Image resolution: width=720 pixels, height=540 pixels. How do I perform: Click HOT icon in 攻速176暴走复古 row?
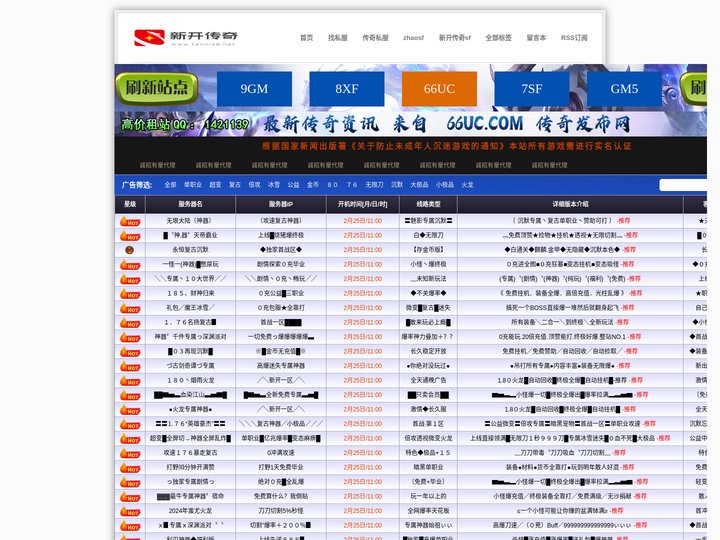130,453
